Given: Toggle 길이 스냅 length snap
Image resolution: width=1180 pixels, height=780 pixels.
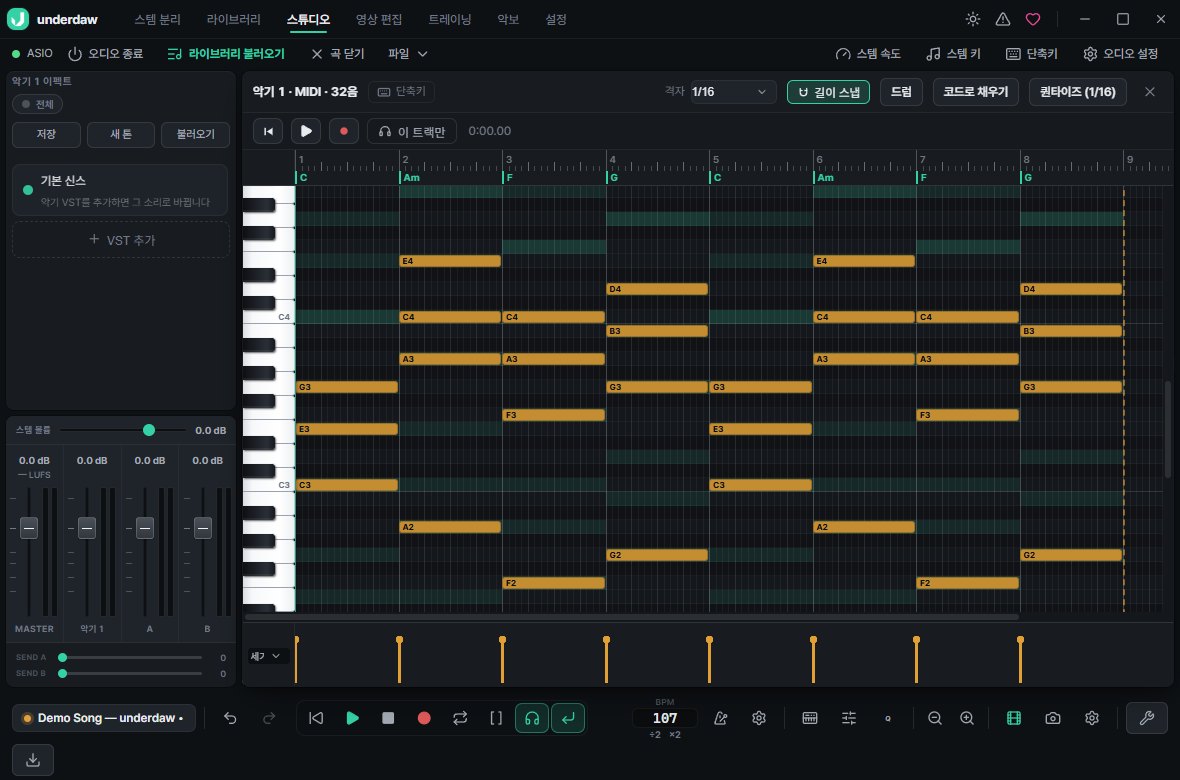Looking at the screenshot, I should 828,92.
